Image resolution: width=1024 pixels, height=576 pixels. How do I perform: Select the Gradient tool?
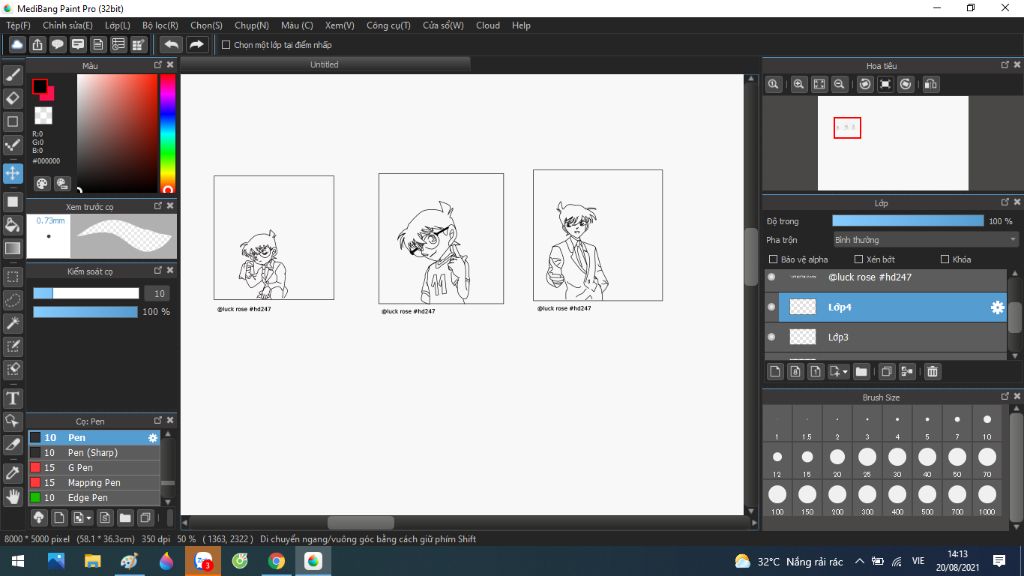[x=12, y=248]
